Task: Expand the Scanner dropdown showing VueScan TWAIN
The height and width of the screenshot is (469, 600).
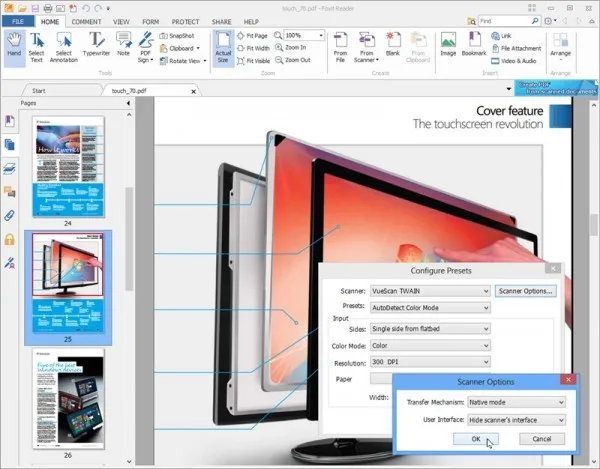Action: [430, 291]
